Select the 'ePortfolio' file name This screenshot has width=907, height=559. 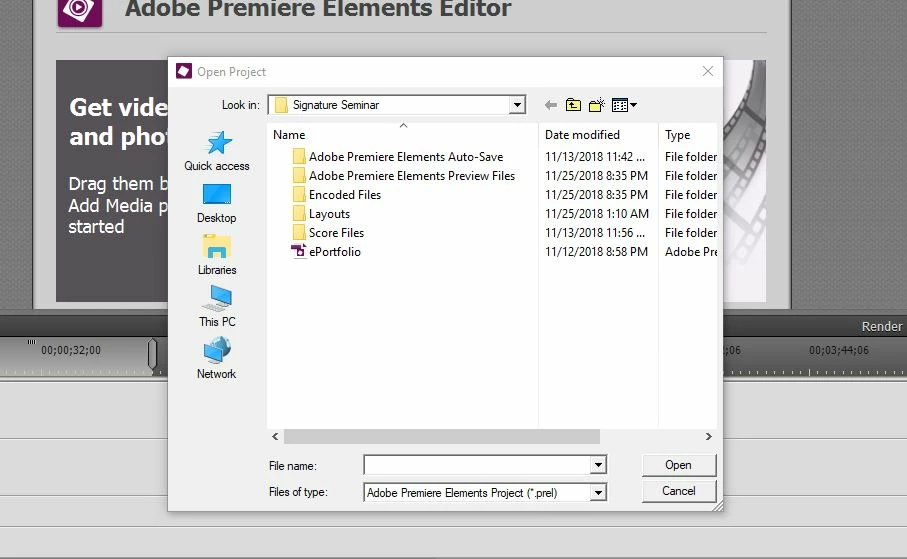[x=335, y=252]
